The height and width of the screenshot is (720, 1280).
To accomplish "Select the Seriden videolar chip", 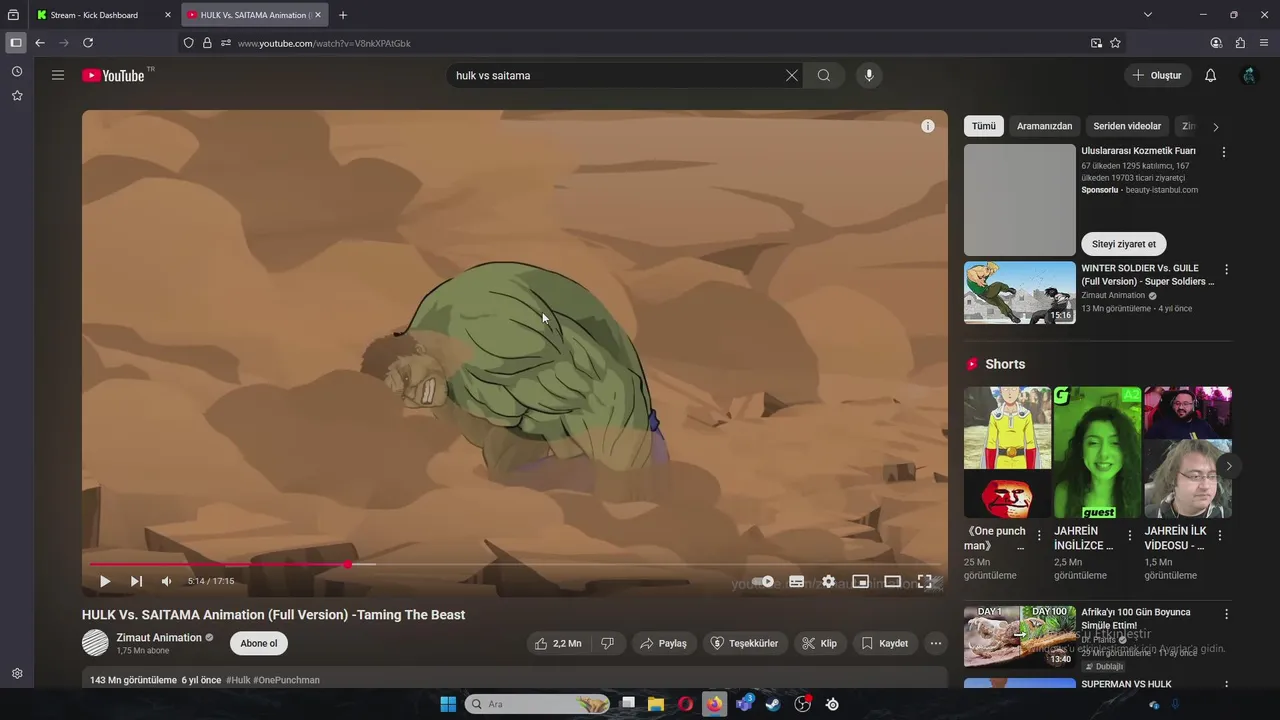I will 1127,126.
